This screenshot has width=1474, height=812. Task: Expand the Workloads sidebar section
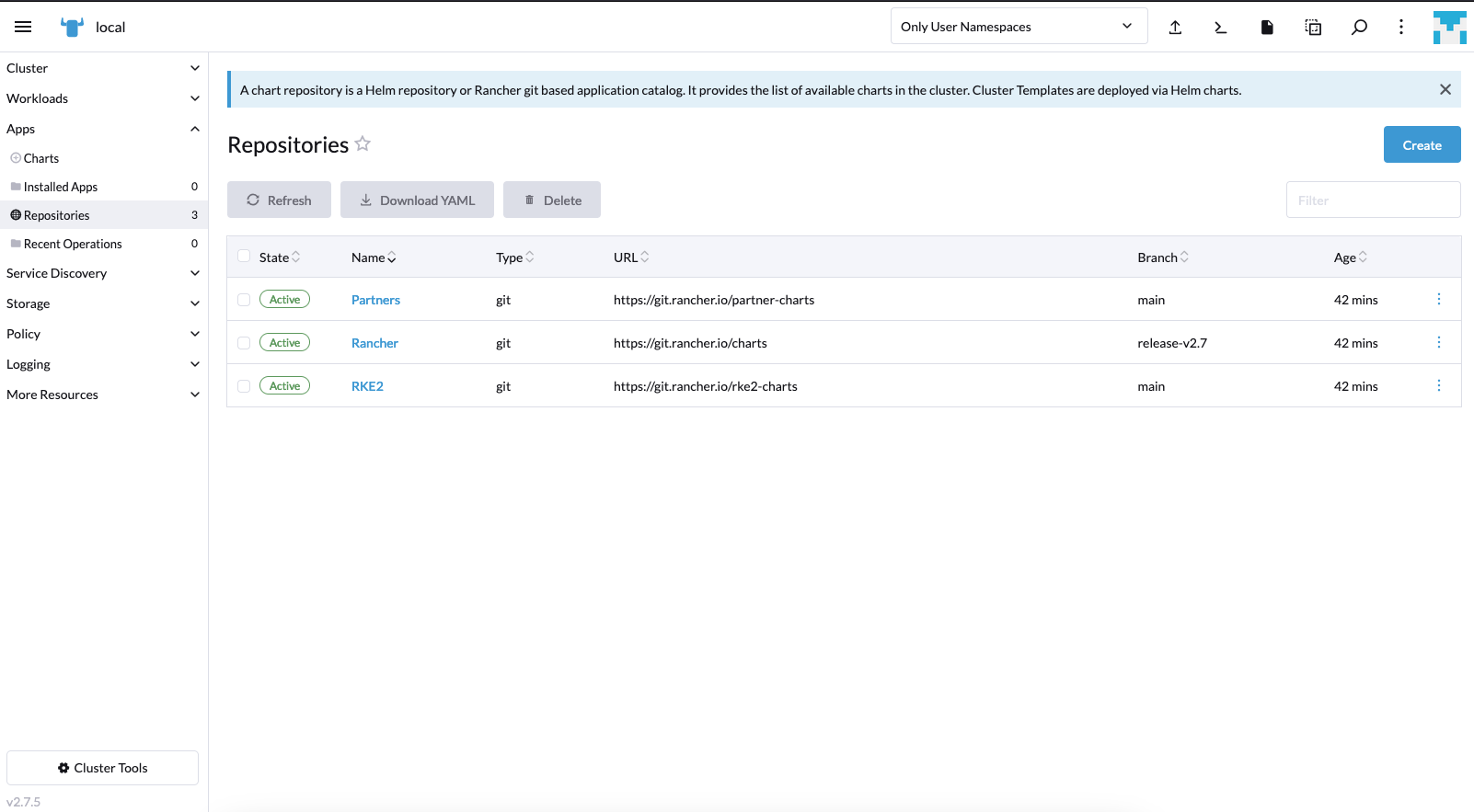coord(103,98)
